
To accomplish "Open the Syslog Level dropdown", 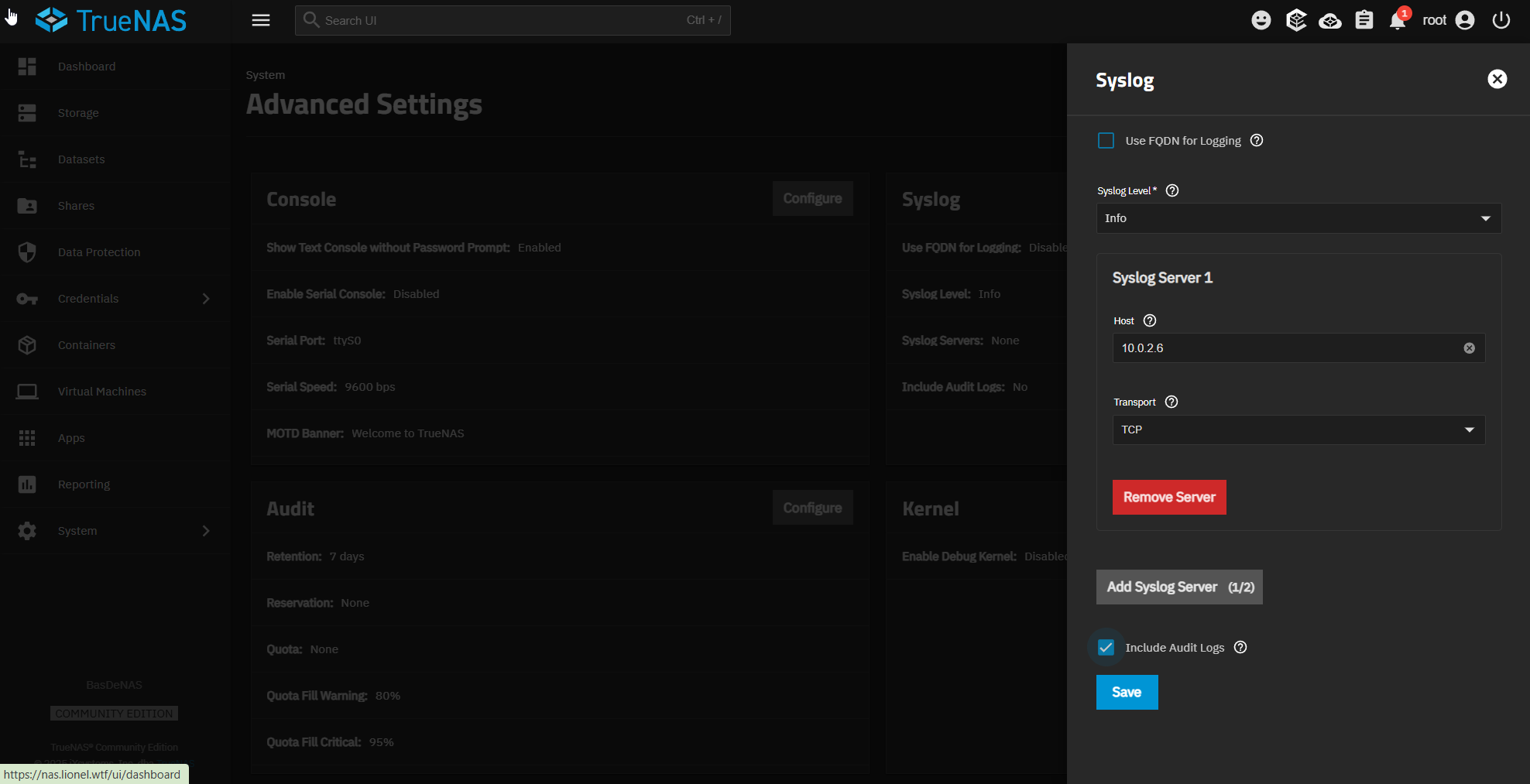I will (1298, 218).
